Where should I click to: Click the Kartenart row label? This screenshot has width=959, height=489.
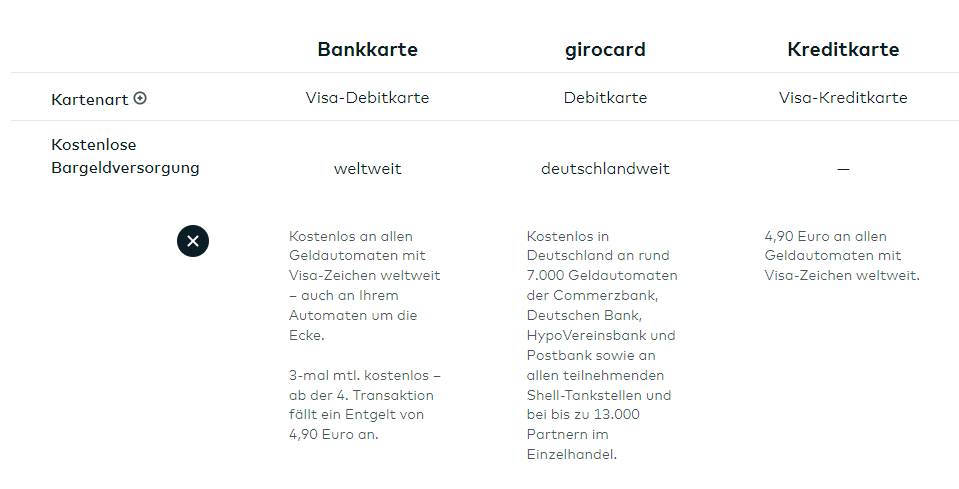(89, 99)
